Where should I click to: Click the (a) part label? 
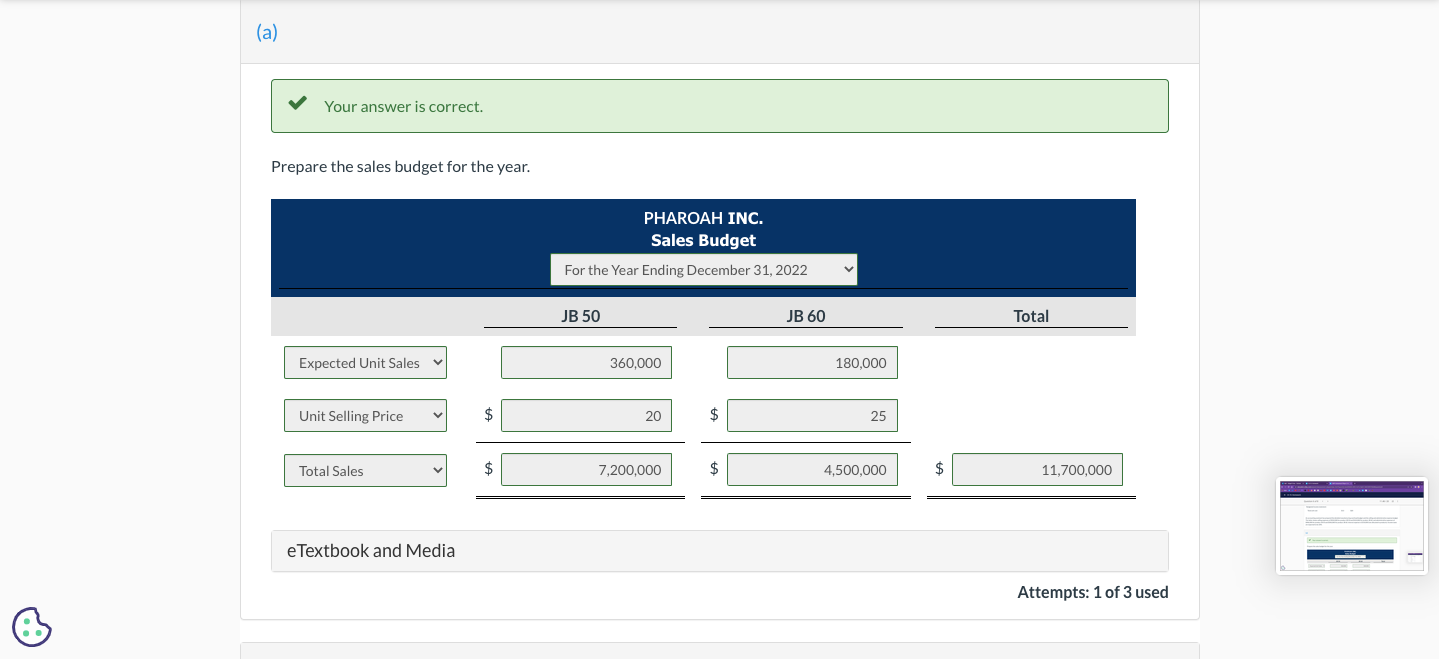(x=267, y=32)
